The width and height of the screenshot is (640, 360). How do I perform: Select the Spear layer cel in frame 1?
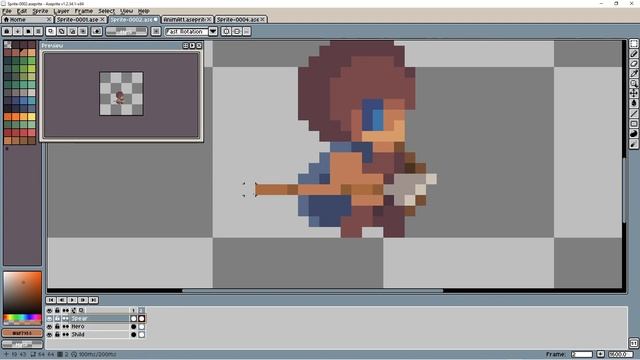(x=133, y=318)
